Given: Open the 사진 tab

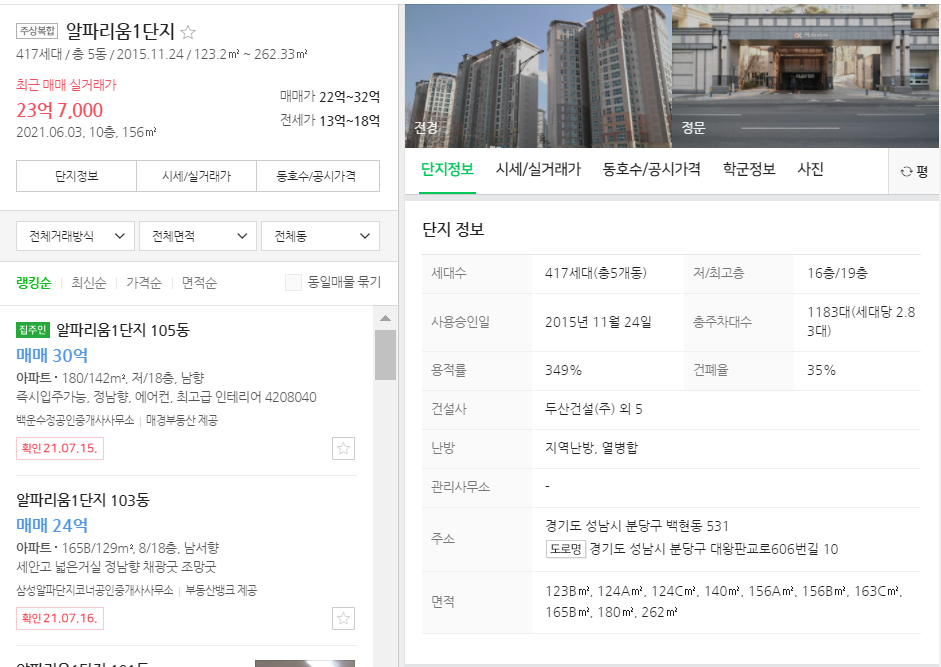Looking at the screenshot, I should click(810, 170).
